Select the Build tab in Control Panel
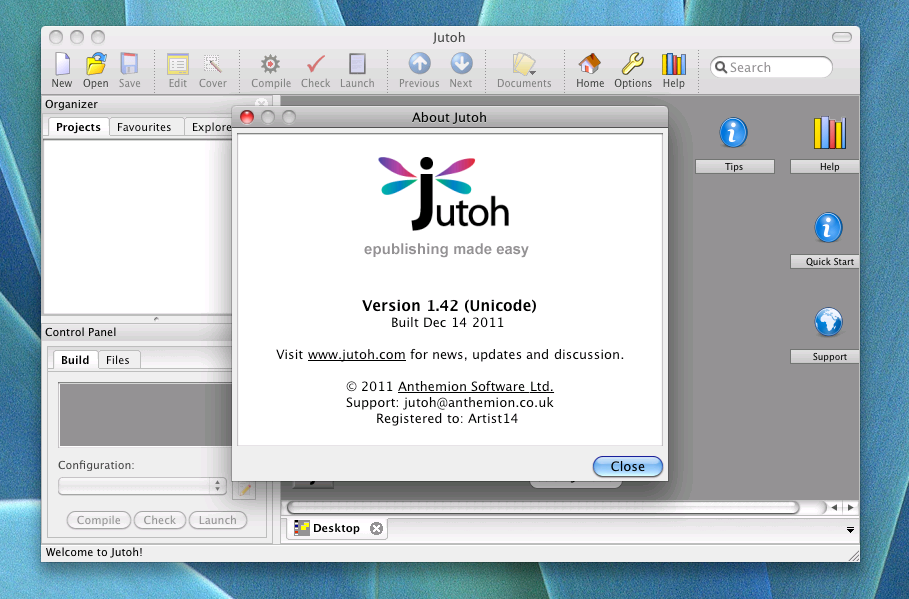 (75, 360)
